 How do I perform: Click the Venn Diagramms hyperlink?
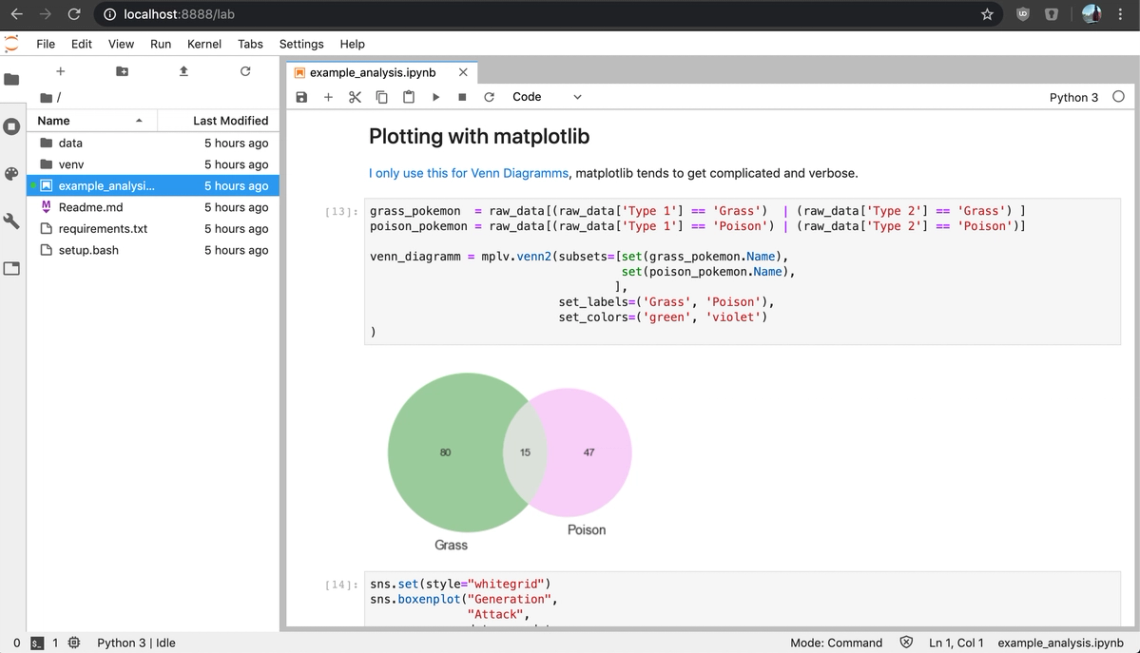(x=468, y=173)
